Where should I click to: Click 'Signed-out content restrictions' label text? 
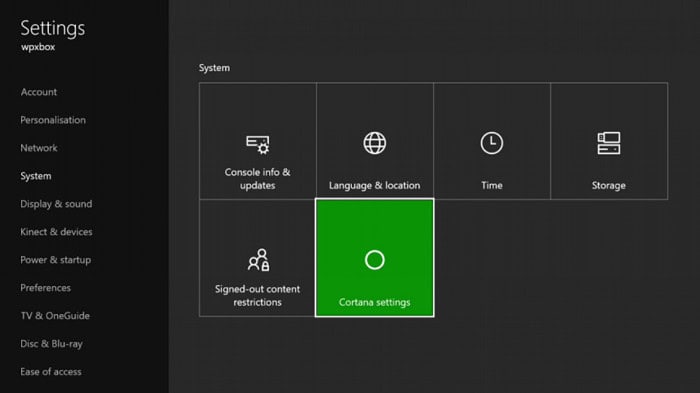click(x=258, y=296)
